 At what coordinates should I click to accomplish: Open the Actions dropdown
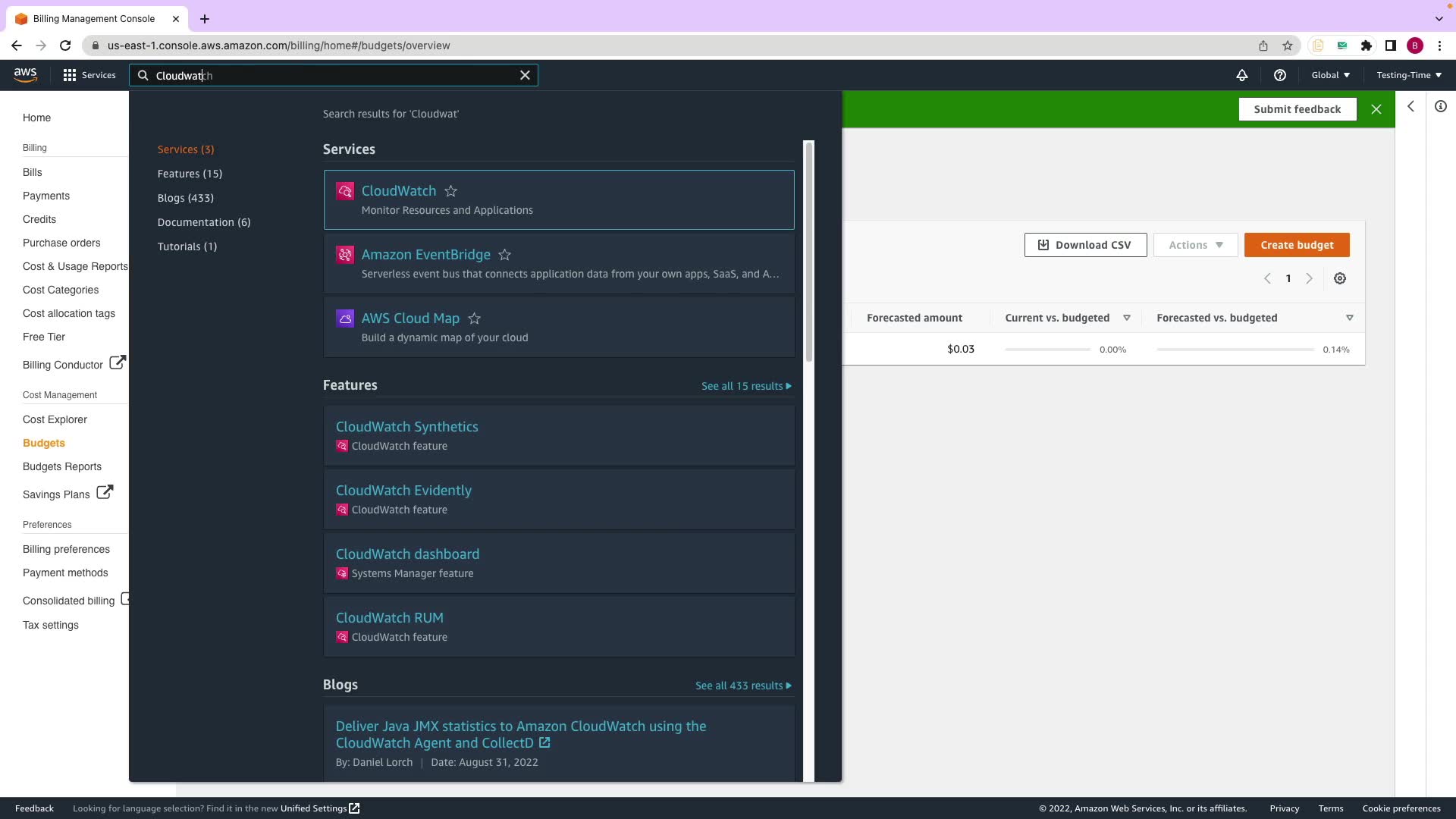[x=1195, y=245]
